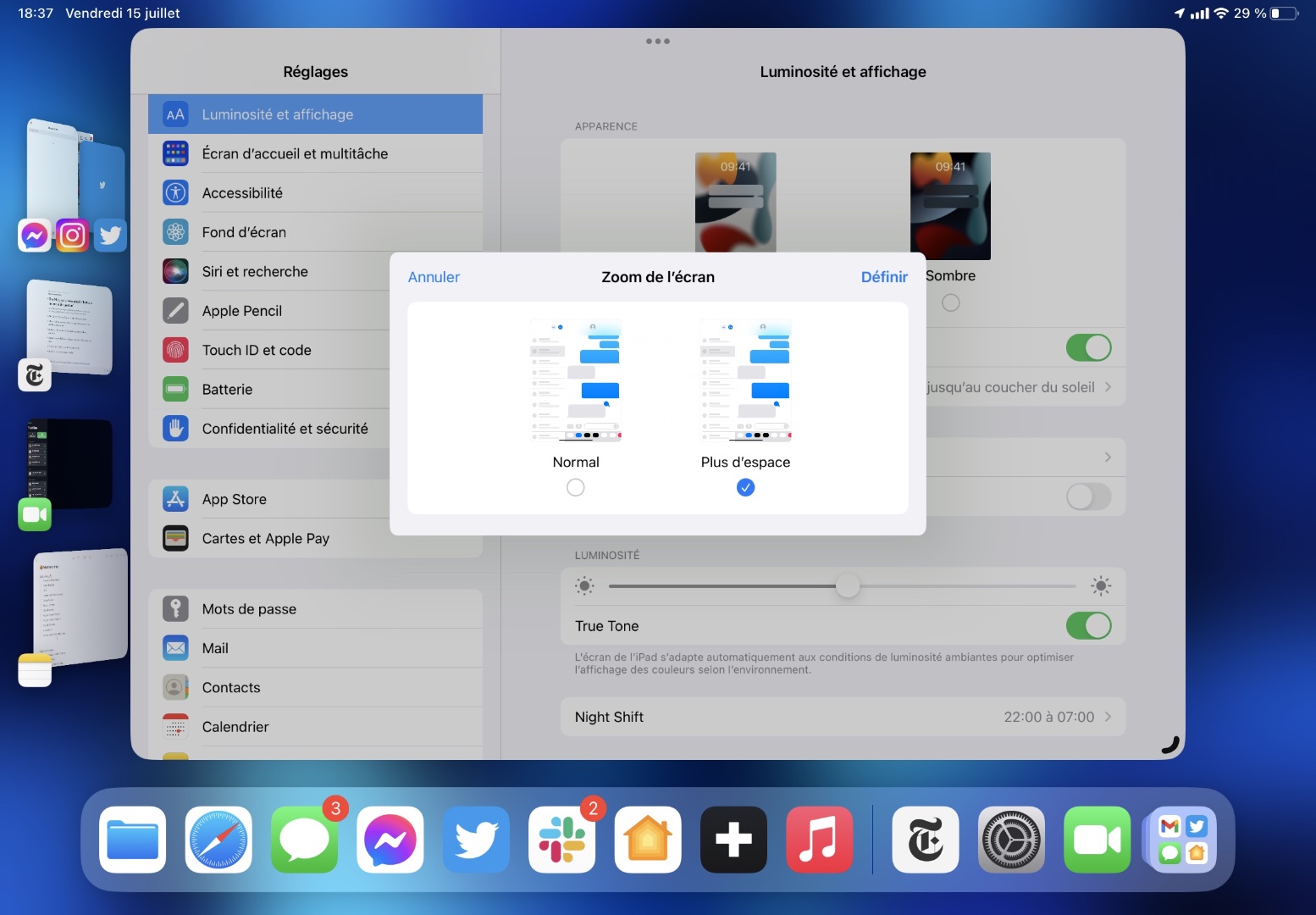Click the Touch ID fingerprint icon
1316x915 pixels.
coord(175,350)
